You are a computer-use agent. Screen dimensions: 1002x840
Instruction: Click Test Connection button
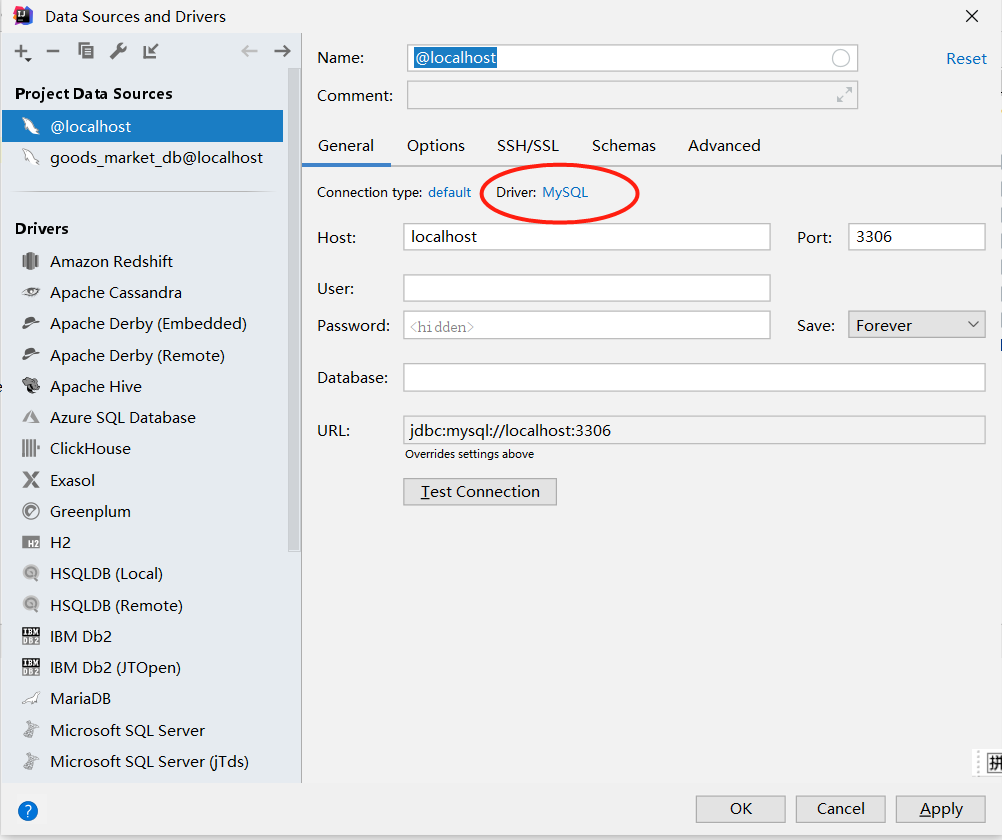[x=480, y=492]
